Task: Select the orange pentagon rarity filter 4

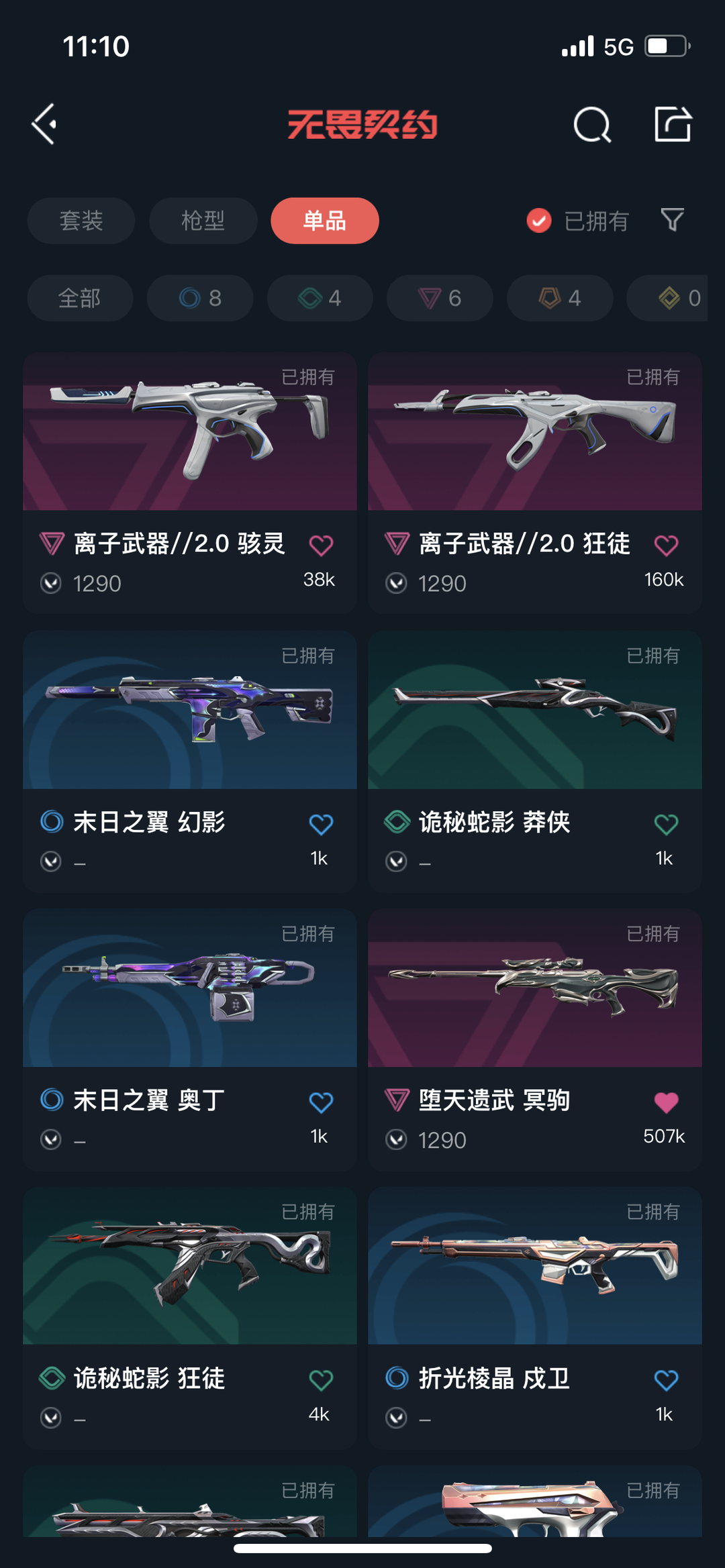Action: pos(560,298)
